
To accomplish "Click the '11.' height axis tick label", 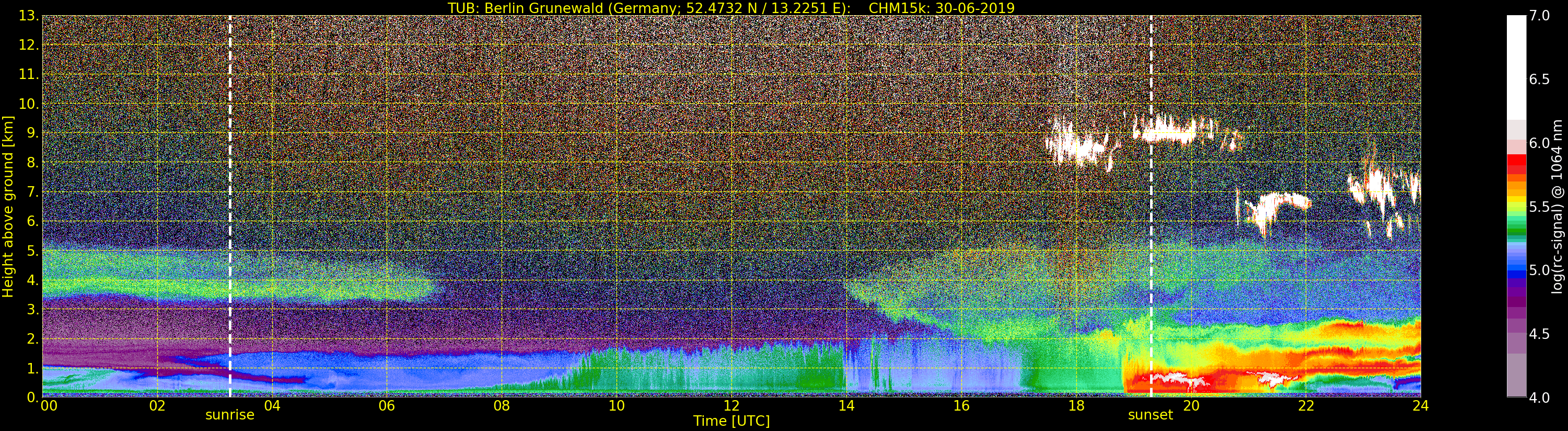I will click(29, 74).
